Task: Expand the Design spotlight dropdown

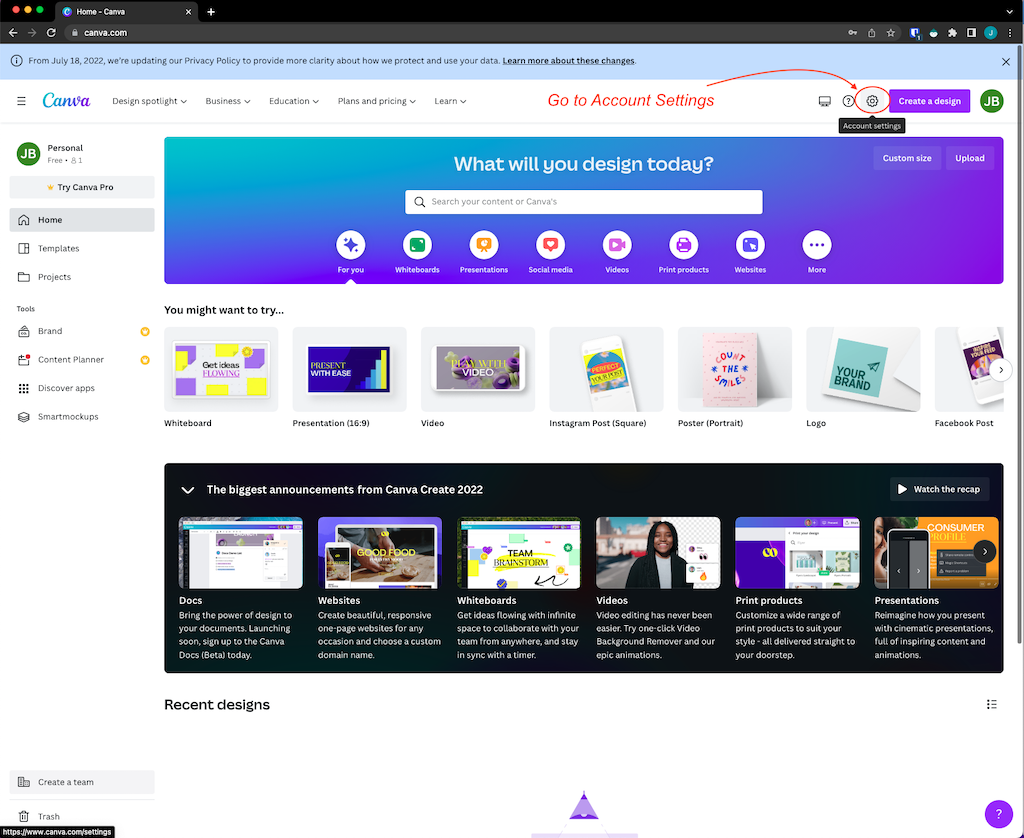Action: tap(150, 101)
